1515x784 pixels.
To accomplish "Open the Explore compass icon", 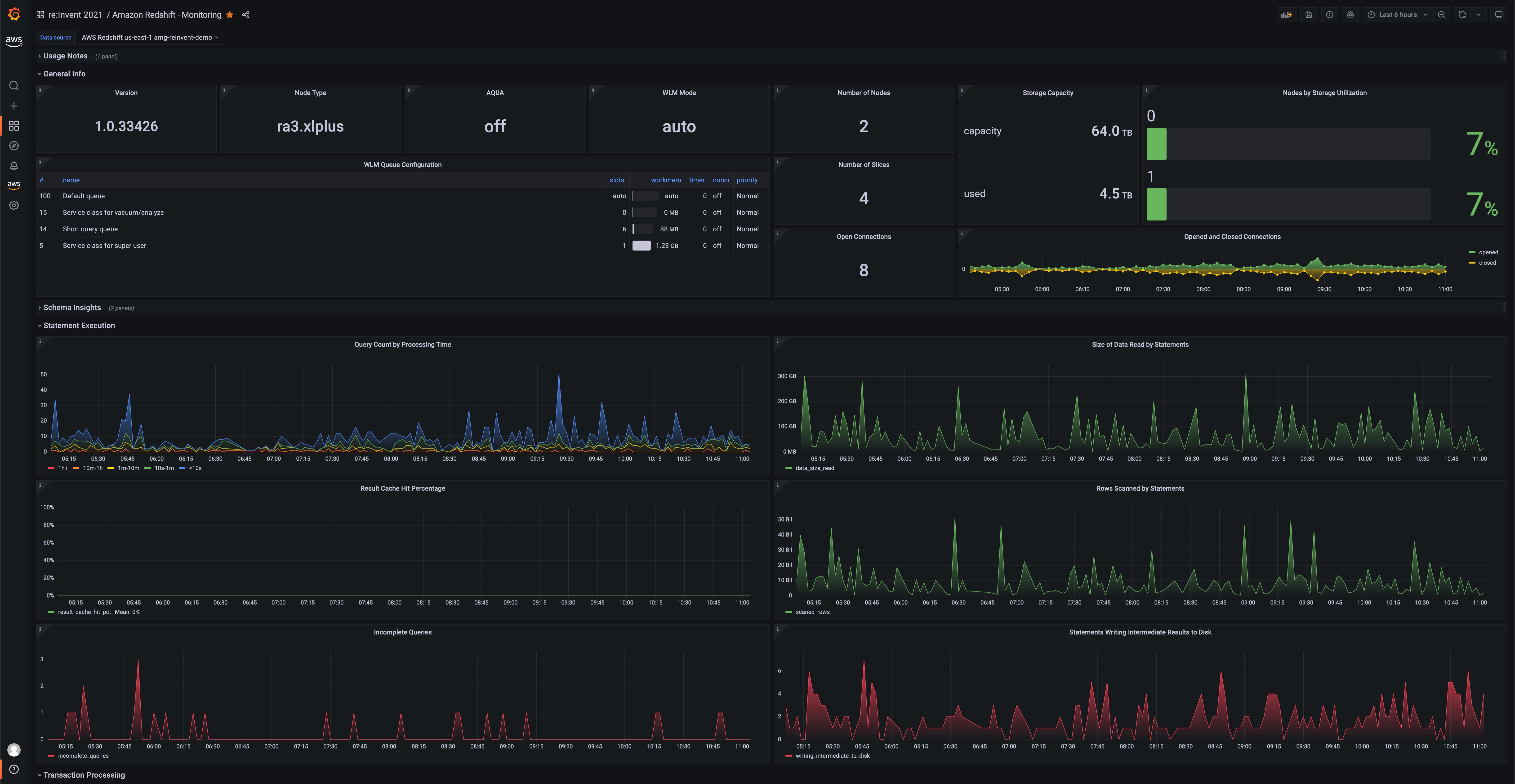I will pyautogui.click(x=14, y=146).
